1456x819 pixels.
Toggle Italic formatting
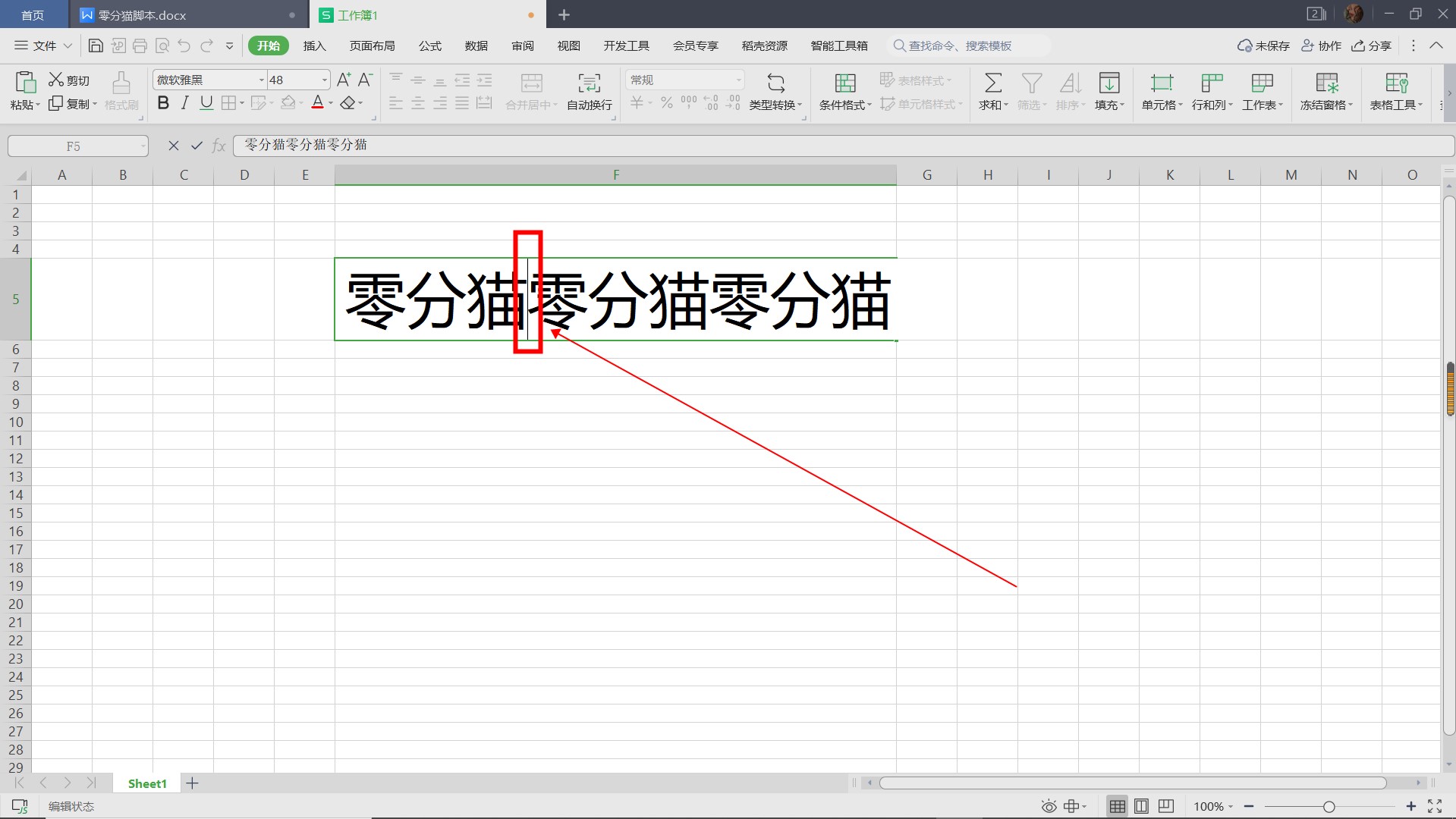(184, 103)
